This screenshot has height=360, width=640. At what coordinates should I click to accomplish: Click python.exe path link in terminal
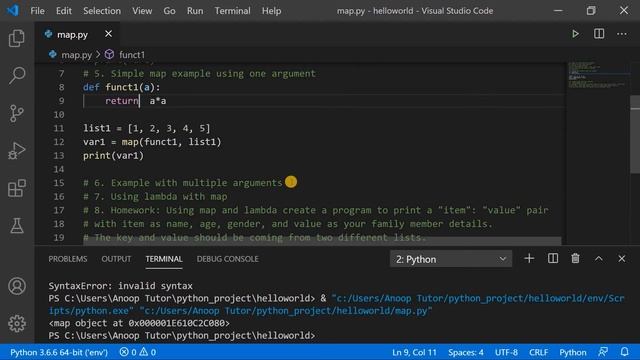[337, 304]
